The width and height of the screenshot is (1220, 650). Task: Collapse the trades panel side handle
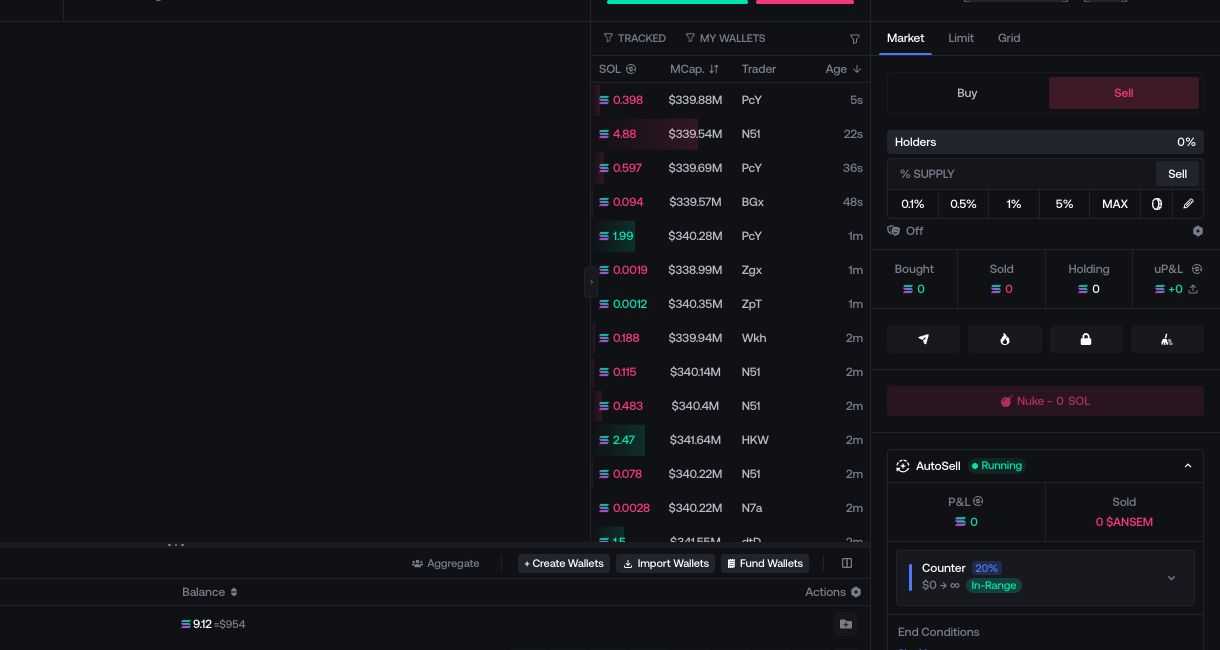(x=591, y=282)
